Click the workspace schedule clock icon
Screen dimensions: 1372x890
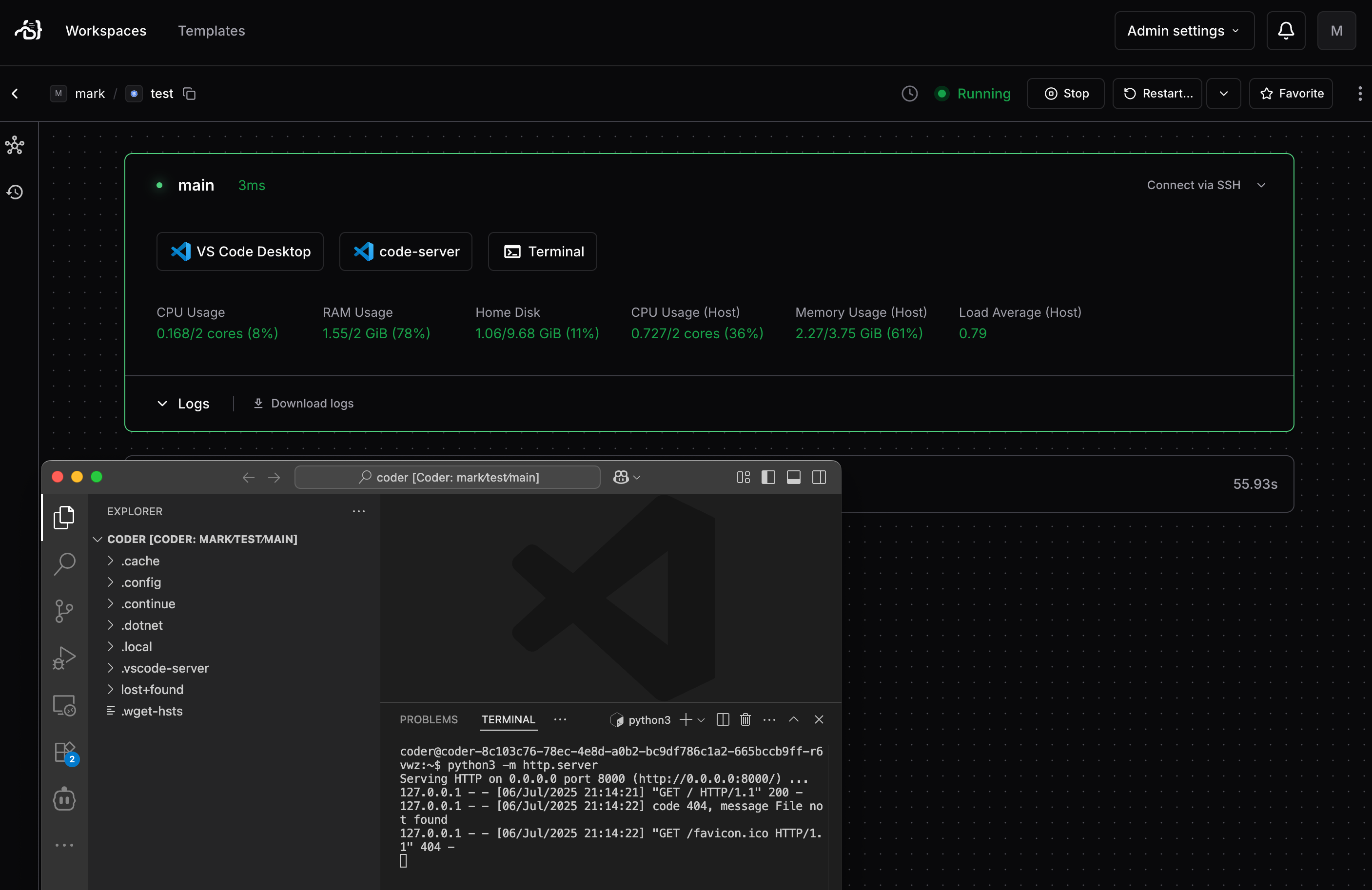click(x=909, y=94)
